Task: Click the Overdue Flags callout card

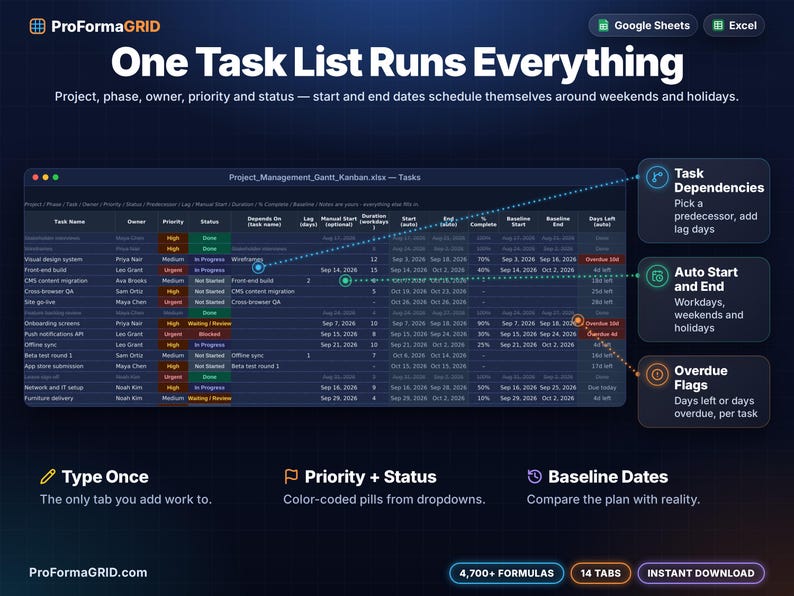Action: [704, 391]
